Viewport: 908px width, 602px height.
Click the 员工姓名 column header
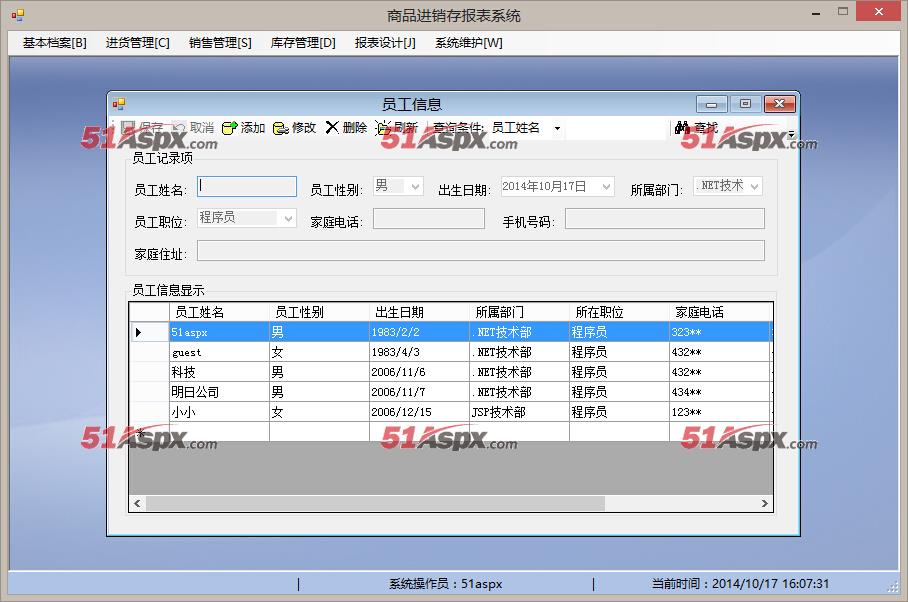218,312
